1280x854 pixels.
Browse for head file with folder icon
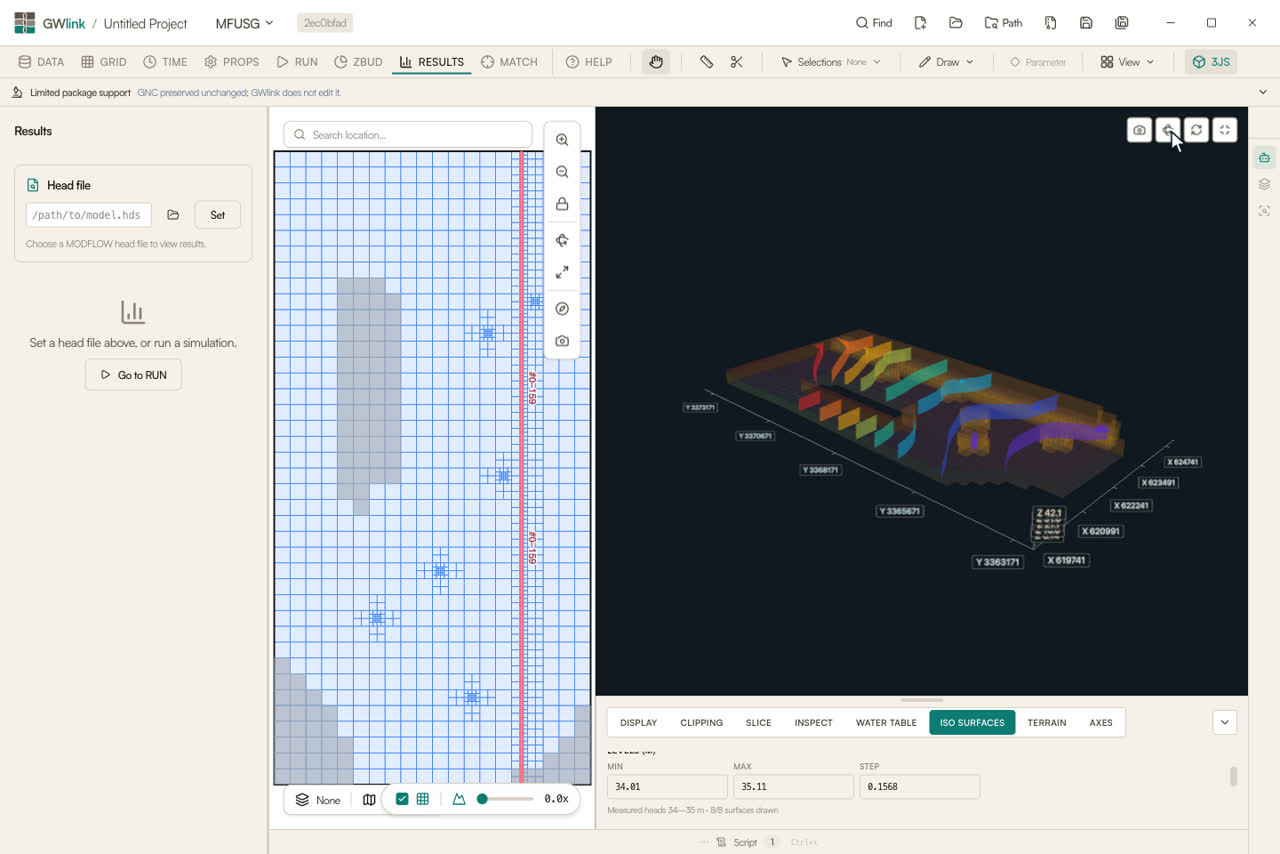pos(173,215)
